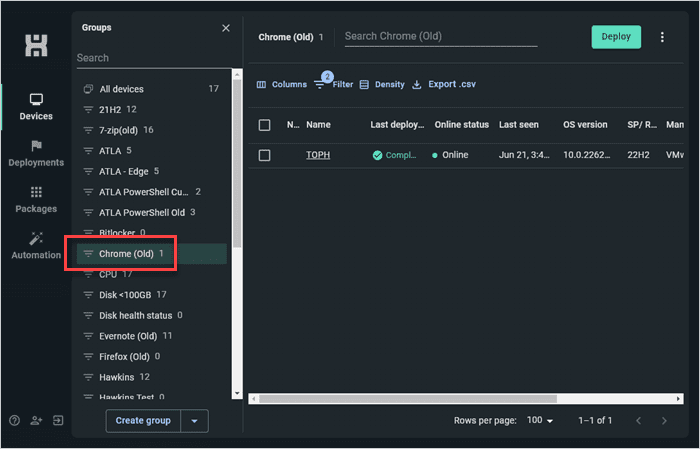The image size is (700, 449).
Task: Open the Density setting
Action: pos(382,84)
